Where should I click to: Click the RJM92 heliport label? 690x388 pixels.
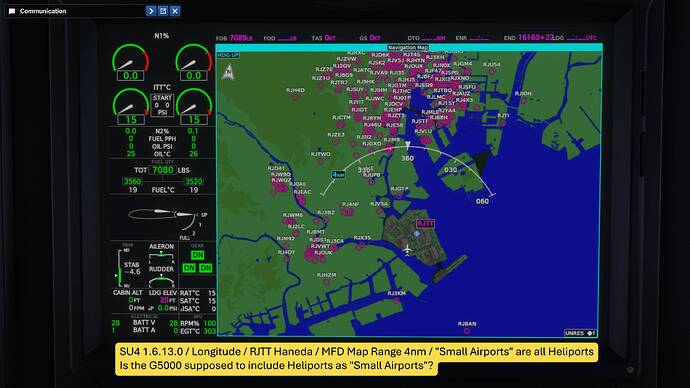pyautogui.click(x=286, y=238)
